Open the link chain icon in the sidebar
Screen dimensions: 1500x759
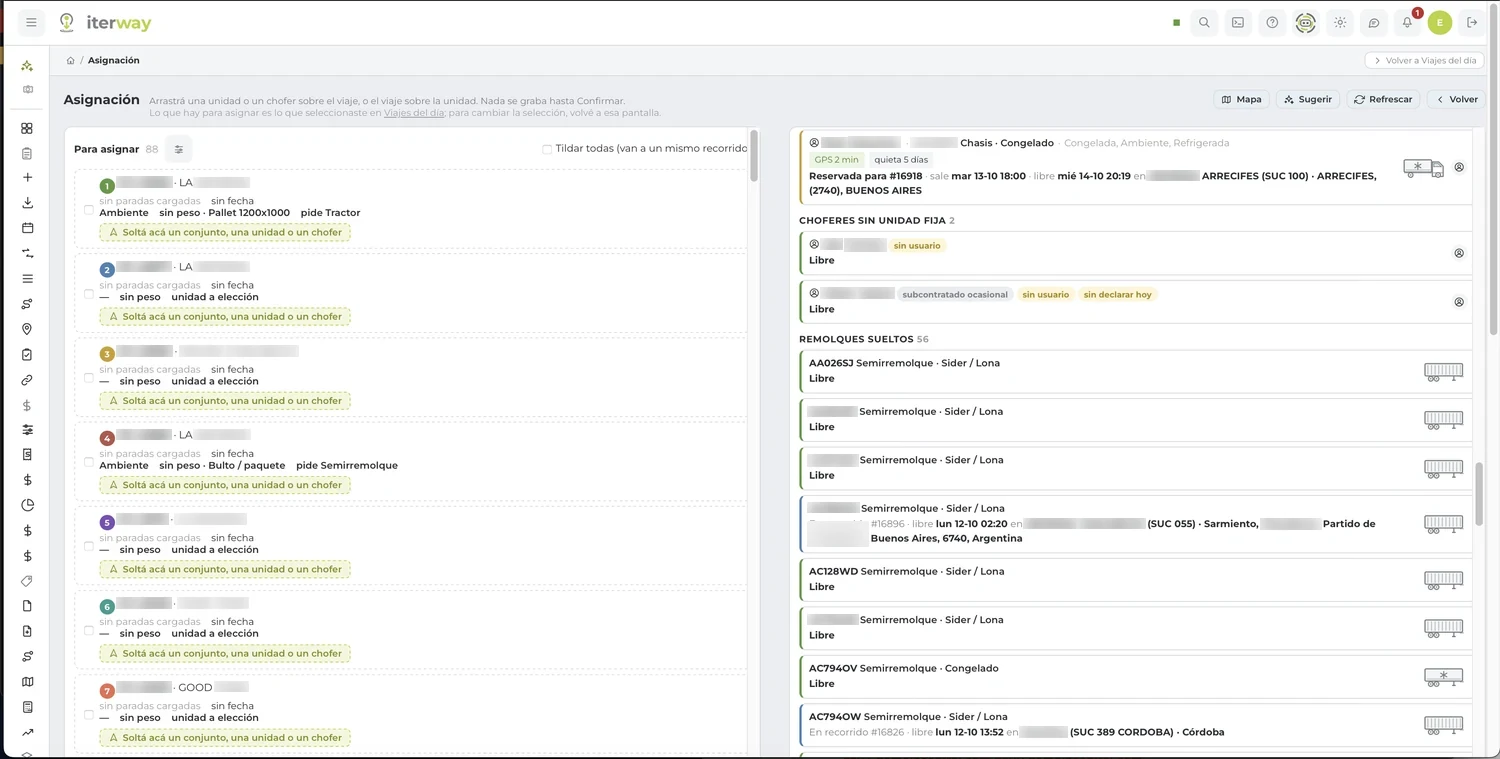pos(27,380)
